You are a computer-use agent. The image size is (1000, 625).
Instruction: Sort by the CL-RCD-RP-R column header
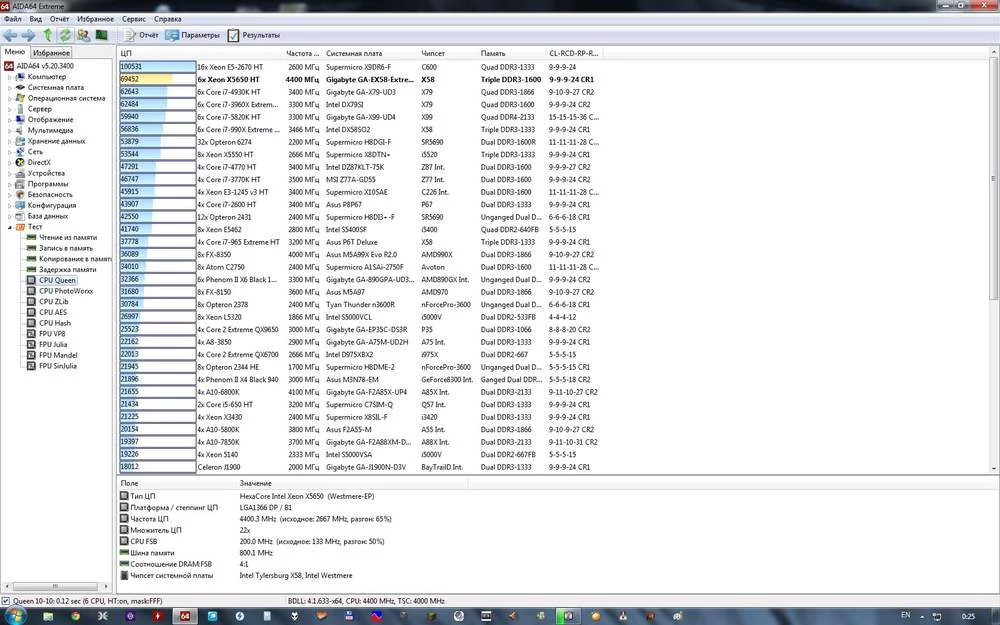(574, 54)
